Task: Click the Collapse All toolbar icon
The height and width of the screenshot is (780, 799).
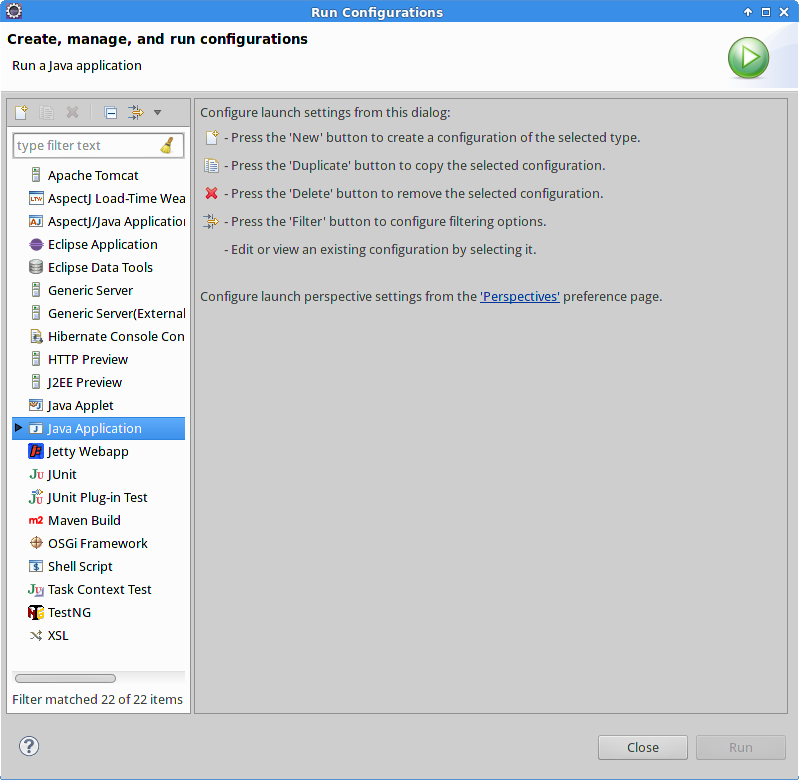Action: click(111, 112)
